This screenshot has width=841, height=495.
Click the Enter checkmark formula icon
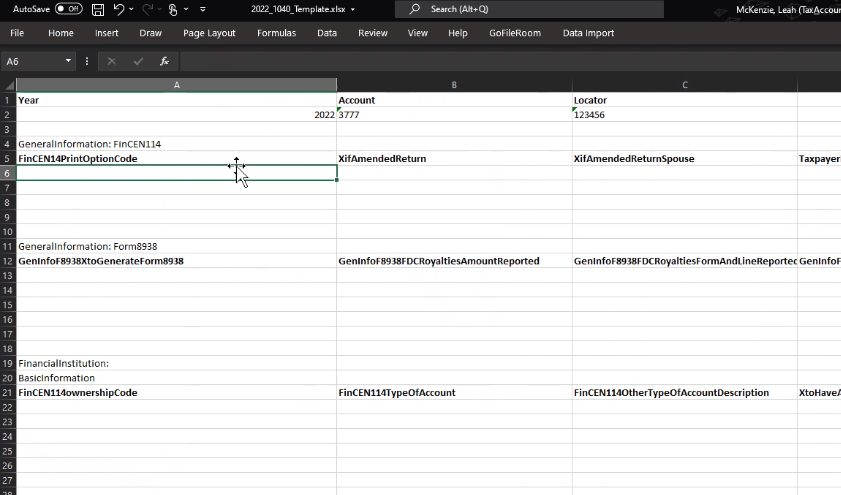point(138,61)
